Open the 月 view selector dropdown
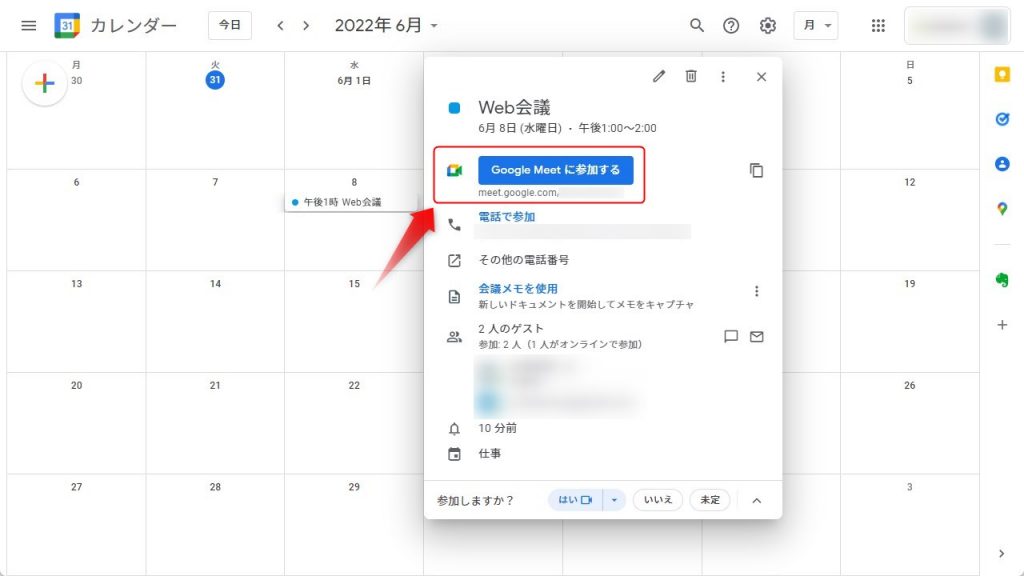This screenshot has height=576, width=1024. click(x=816, y=25)
